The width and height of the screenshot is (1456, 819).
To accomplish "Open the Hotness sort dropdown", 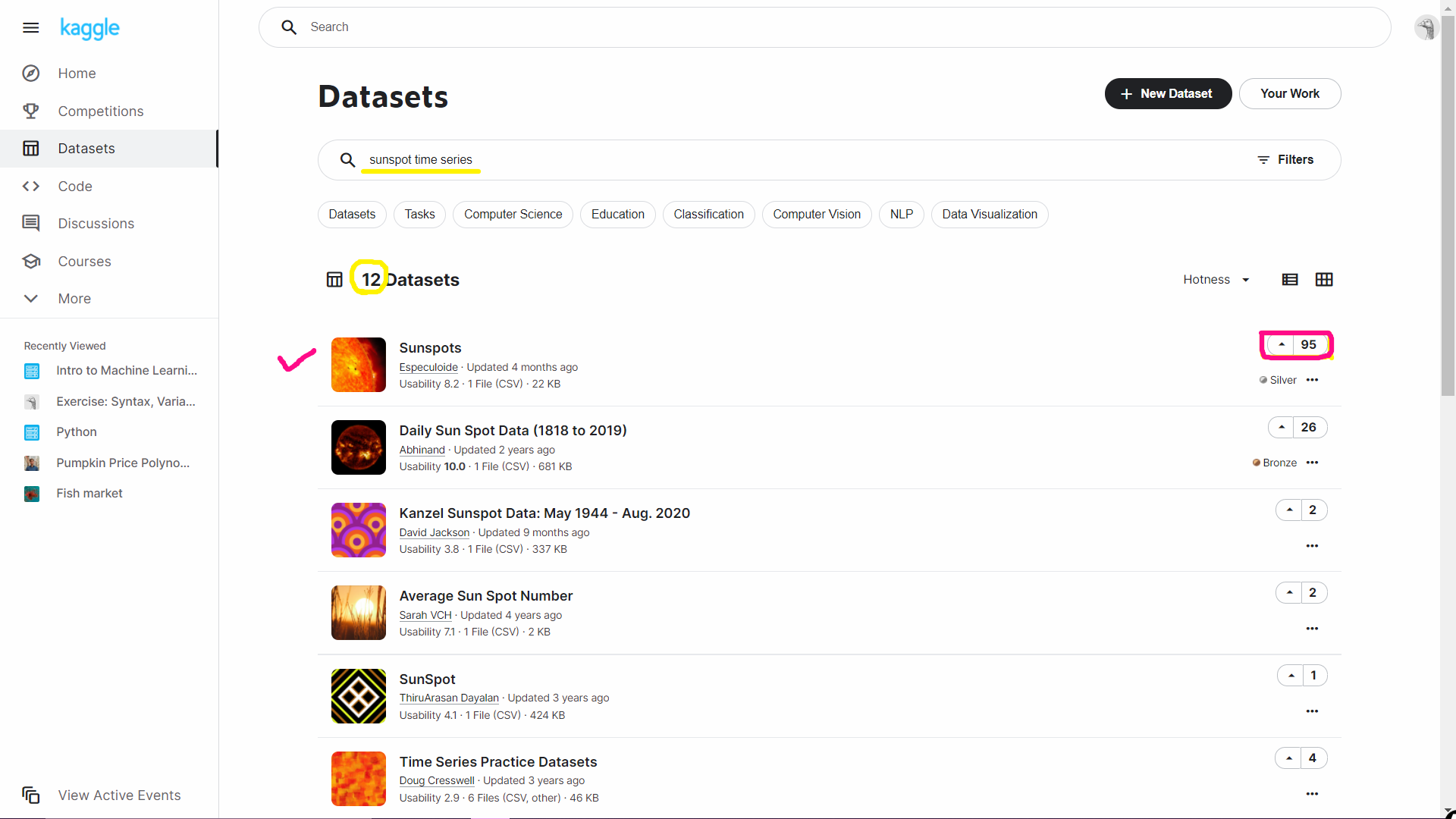I will click(1216, 280).
